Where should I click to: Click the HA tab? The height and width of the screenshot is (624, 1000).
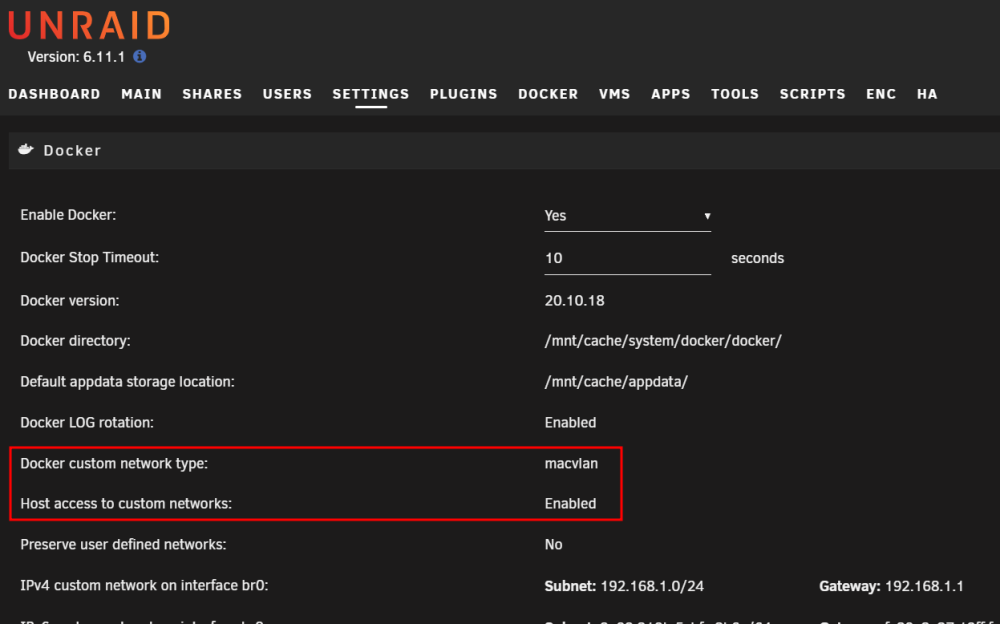pos(927,94)
